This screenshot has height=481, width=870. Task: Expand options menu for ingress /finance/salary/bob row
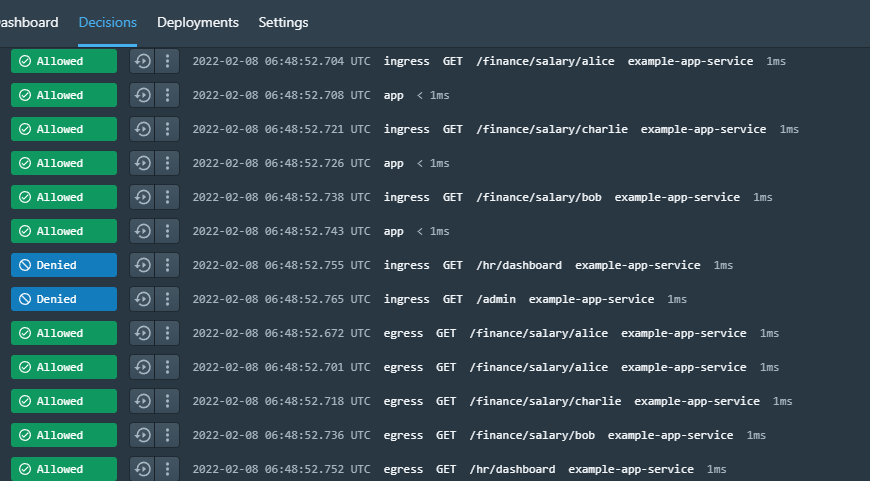pyautogui.click(x=168, y=197)
